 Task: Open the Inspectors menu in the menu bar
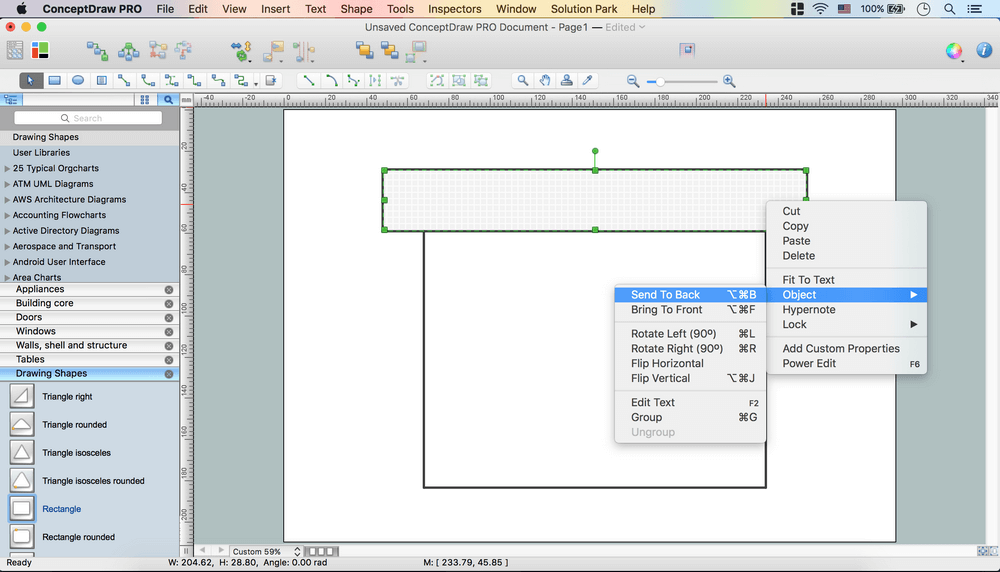[x=454, y=9]
